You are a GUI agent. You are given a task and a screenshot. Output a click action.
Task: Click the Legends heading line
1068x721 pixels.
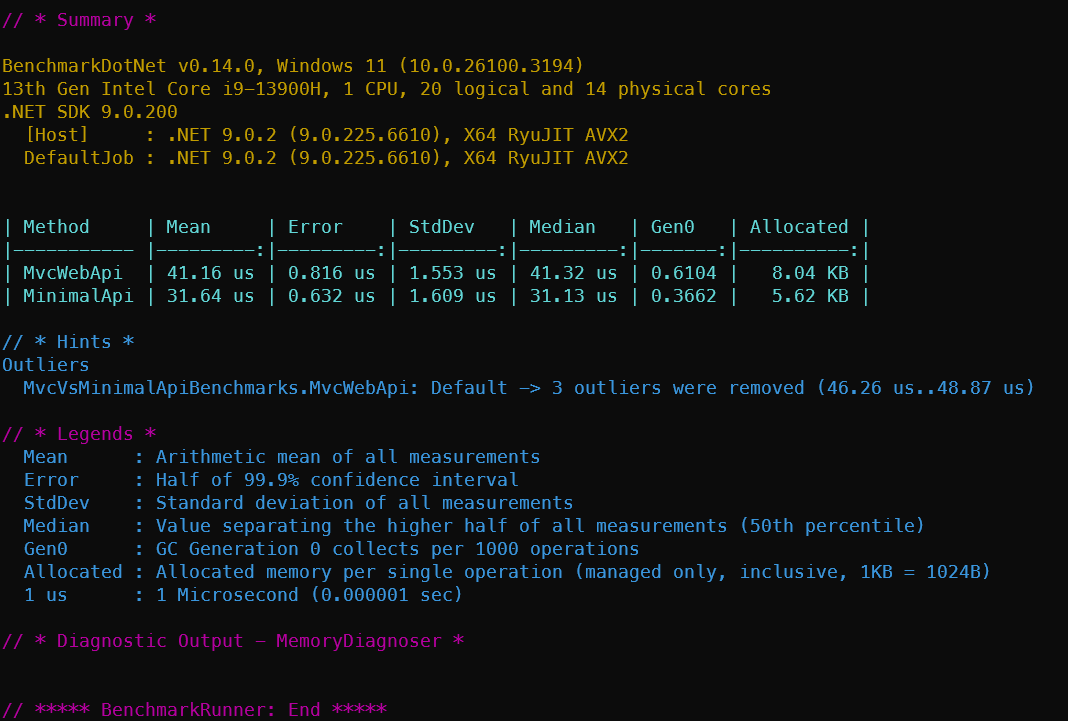click(x=79, y=434)
